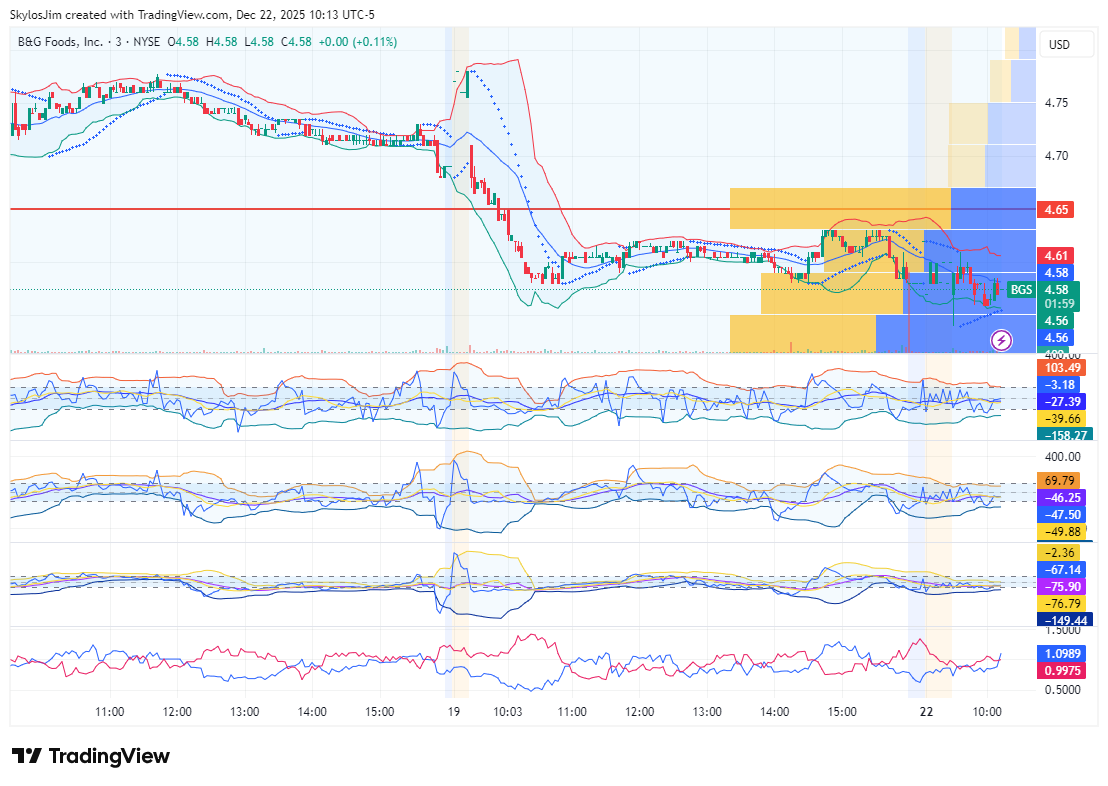Click the purple -75.90 indicator label
The width and height of the screenshot is (1108, 786).
(x=1059, y=587)
